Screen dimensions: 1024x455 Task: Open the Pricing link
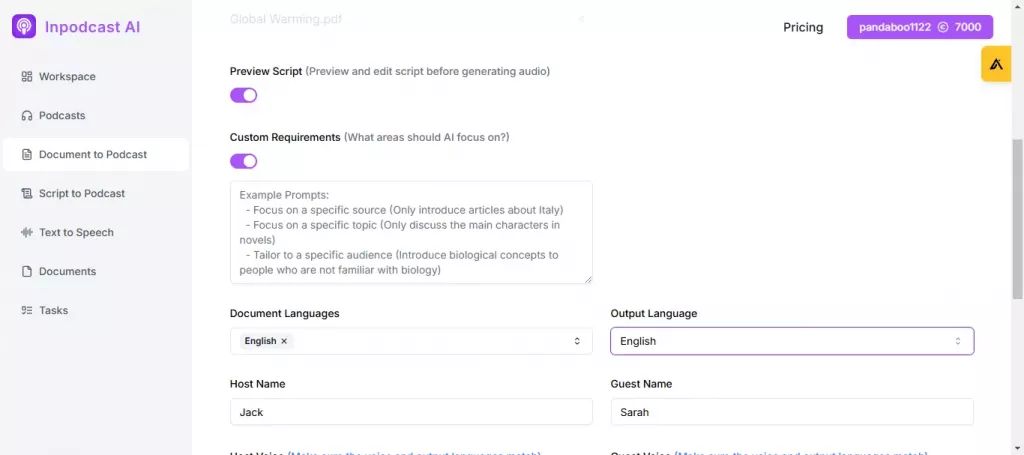(803, 27)
